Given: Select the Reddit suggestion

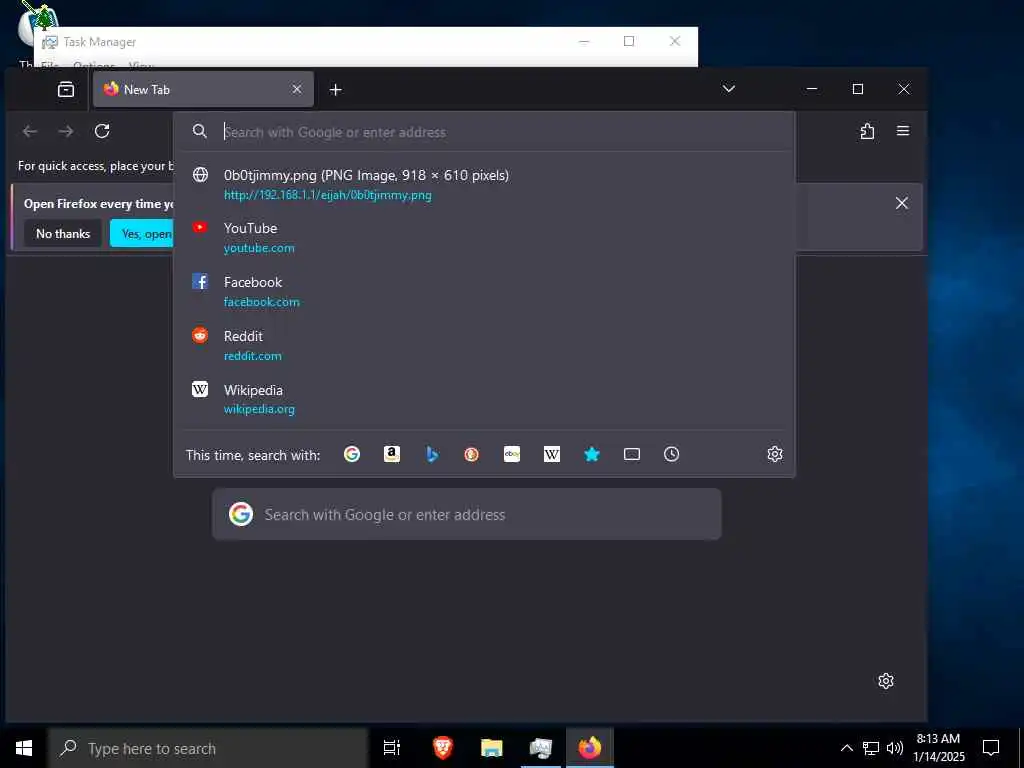Looking at the screenshot, I should point(485,345).
